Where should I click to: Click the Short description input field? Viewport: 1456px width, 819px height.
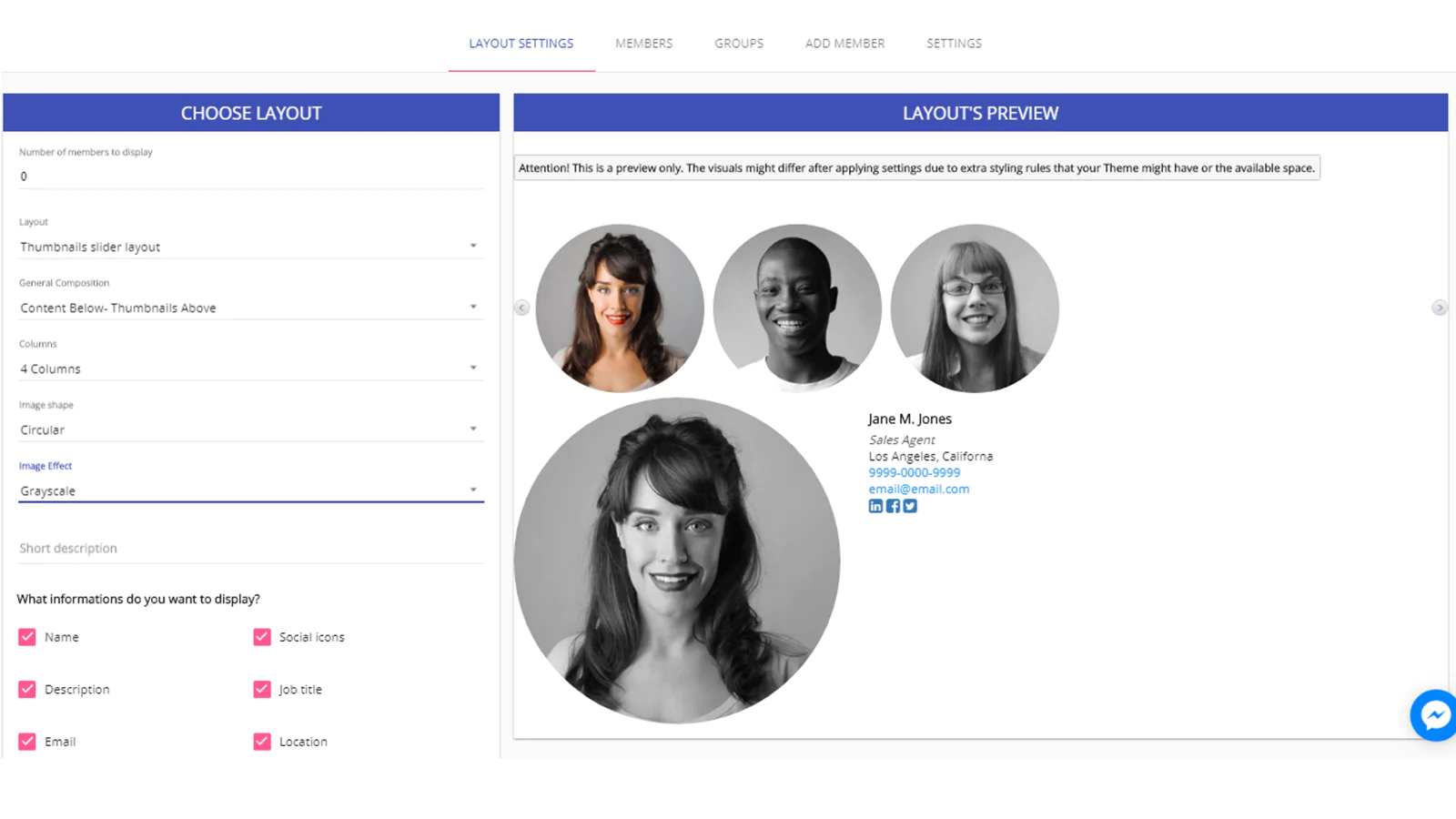[251, 548]
